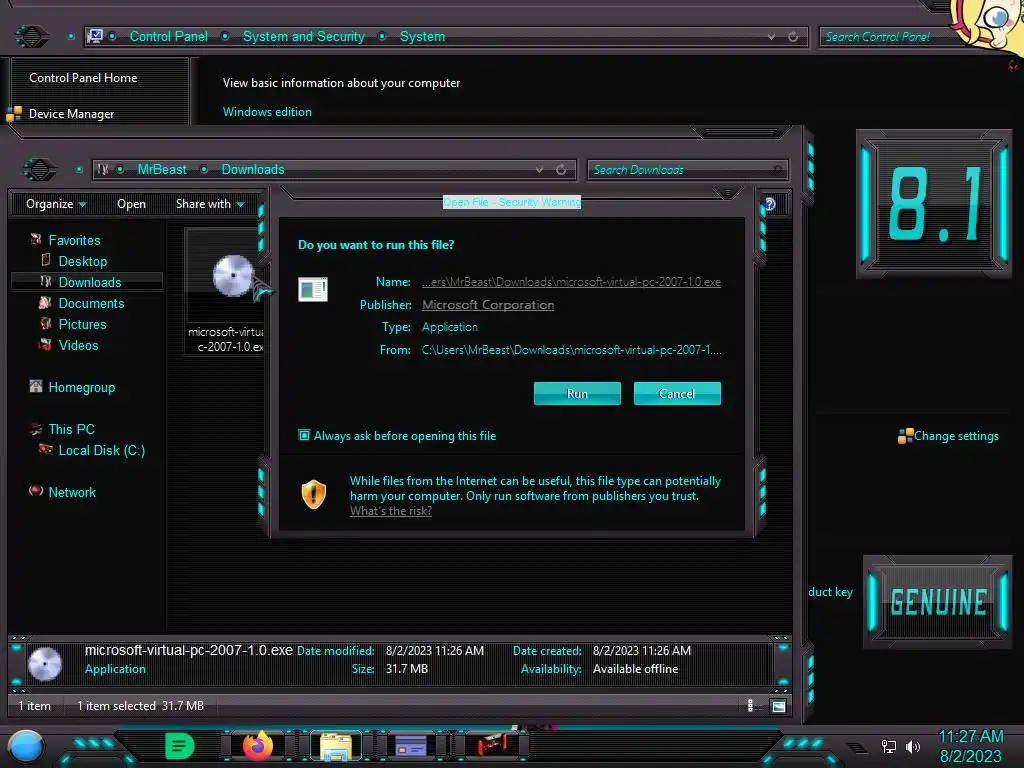Switch to large icons view in the status bar
The height and width of the screenshot is (768, 1024).
[778, 706]
